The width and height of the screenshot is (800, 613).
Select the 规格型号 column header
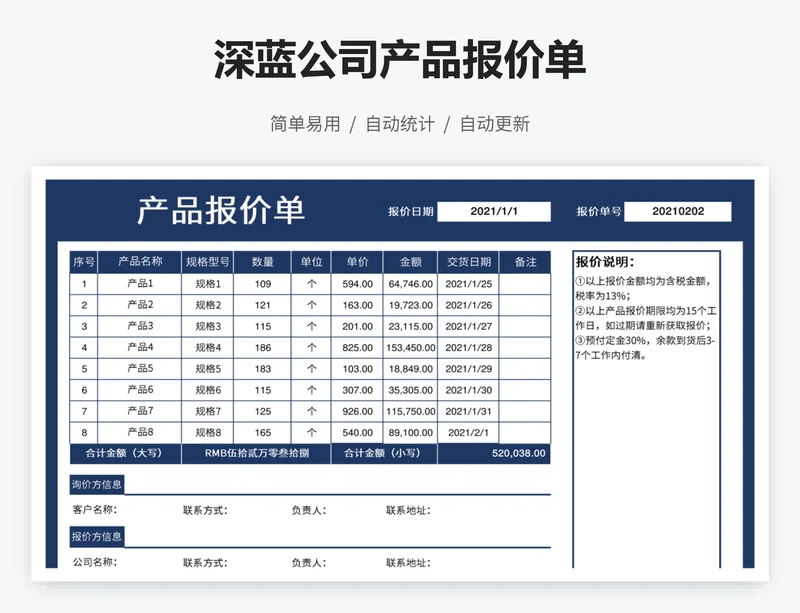coord(207,262)
